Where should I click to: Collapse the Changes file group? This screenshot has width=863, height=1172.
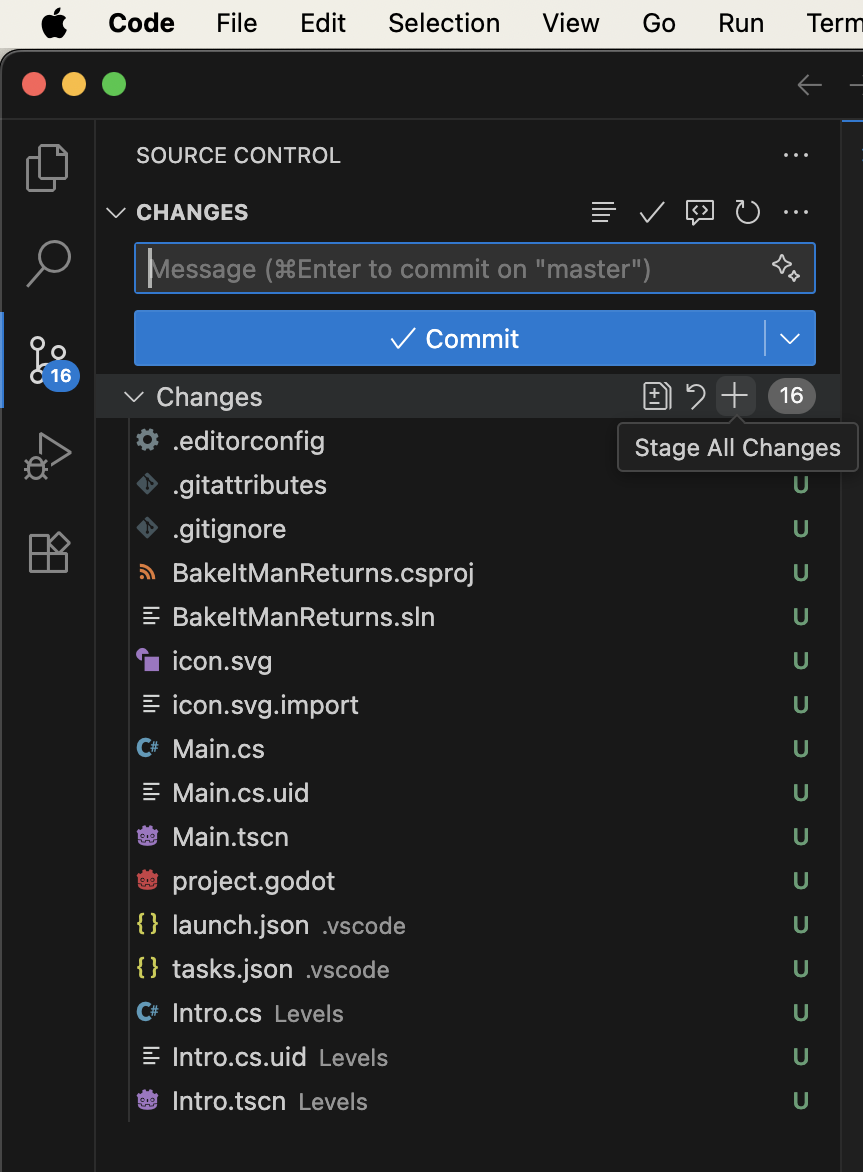tap(134, 397)
